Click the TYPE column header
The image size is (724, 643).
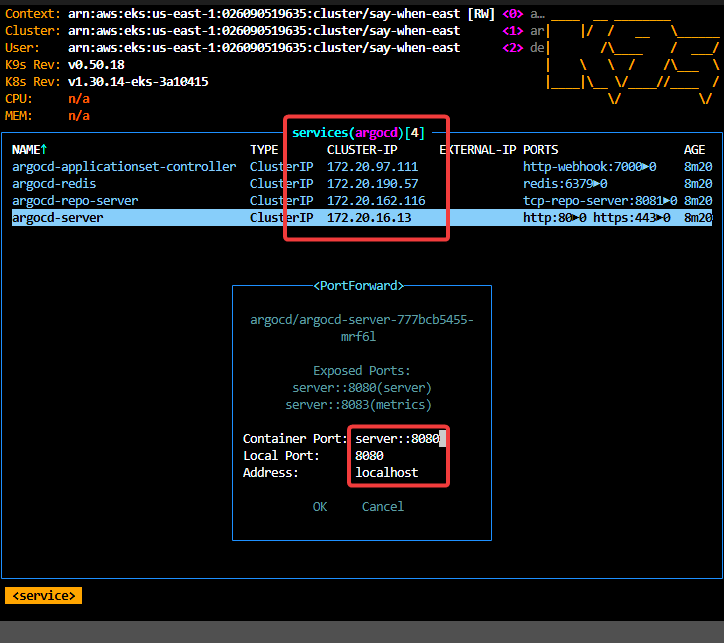pyautogui.click(x=264, y=150)
